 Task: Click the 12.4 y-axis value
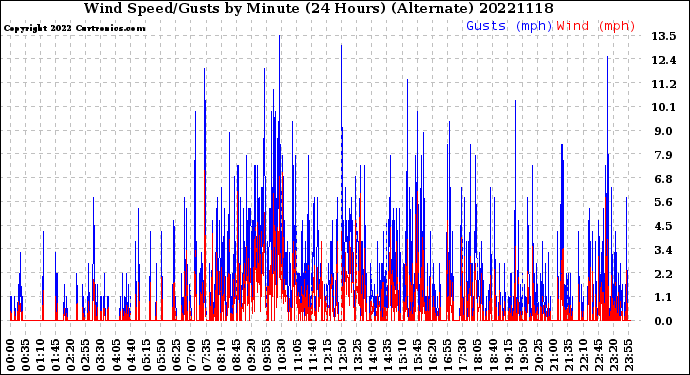tap(664, 60)
